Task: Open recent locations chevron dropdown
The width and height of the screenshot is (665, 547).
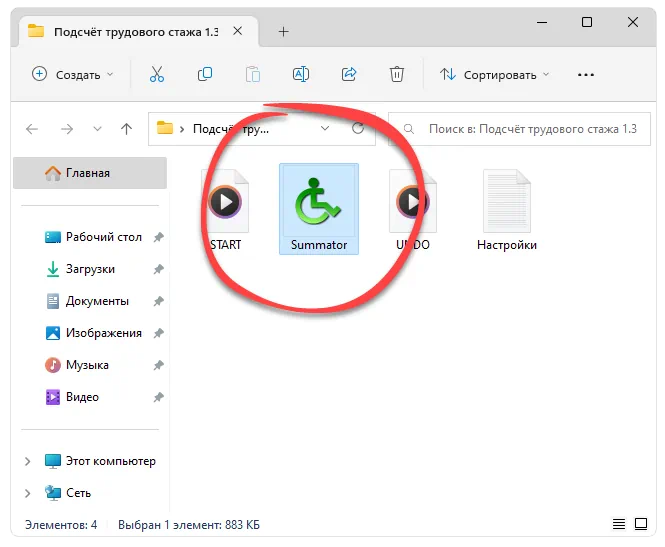Action: (x=98, y=128)
